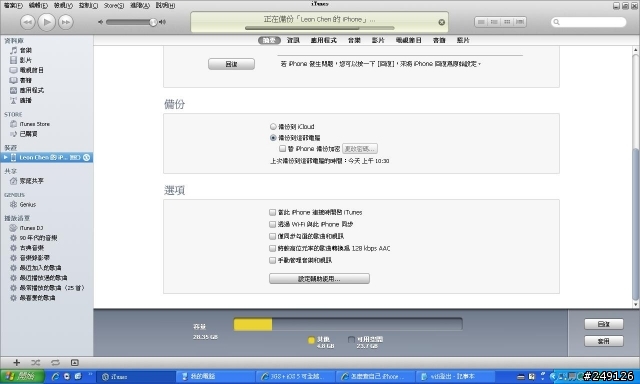The image size is (640, 384).
Task: Cancel the backup using the X icon
Action: [x=442, y=22]
